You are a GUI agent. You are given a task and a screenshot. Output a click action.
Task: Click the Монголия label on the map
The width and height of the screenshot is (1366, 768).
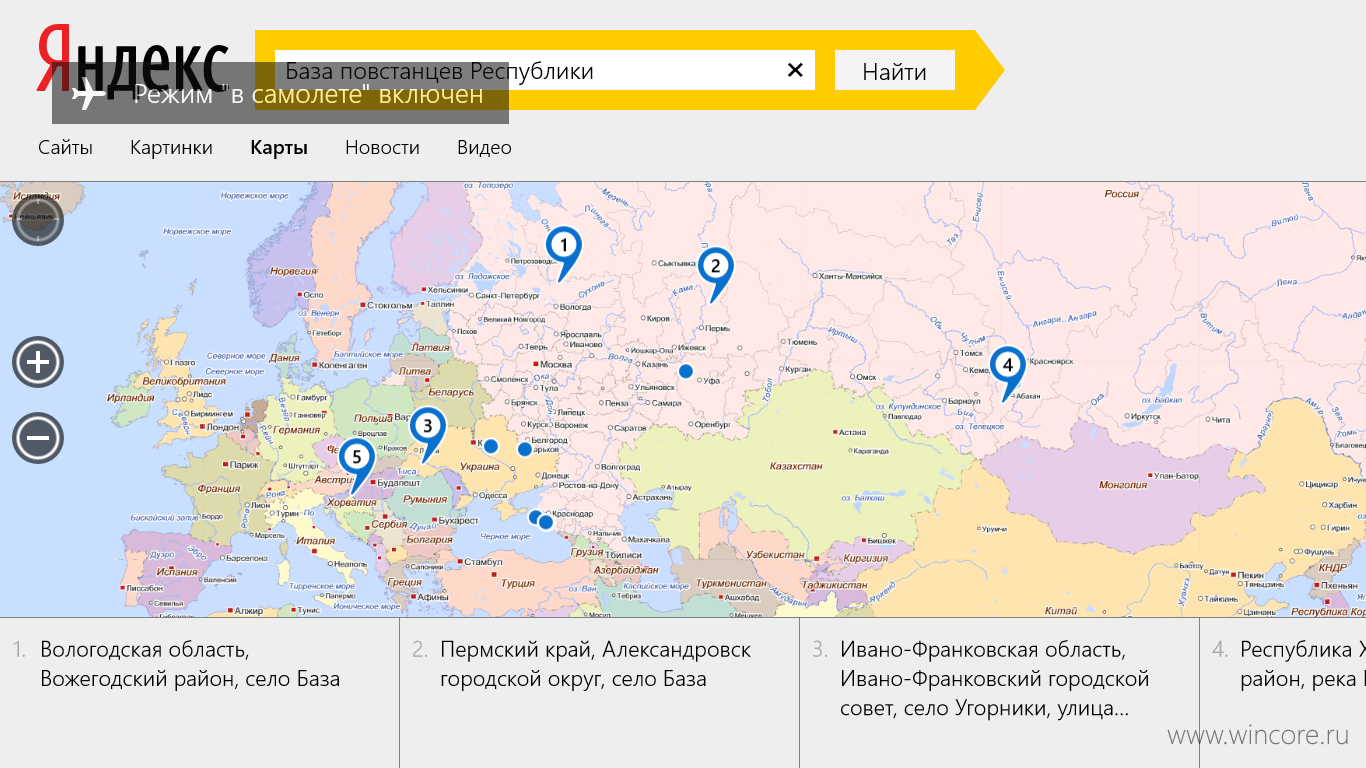[x=1123, y=484]
